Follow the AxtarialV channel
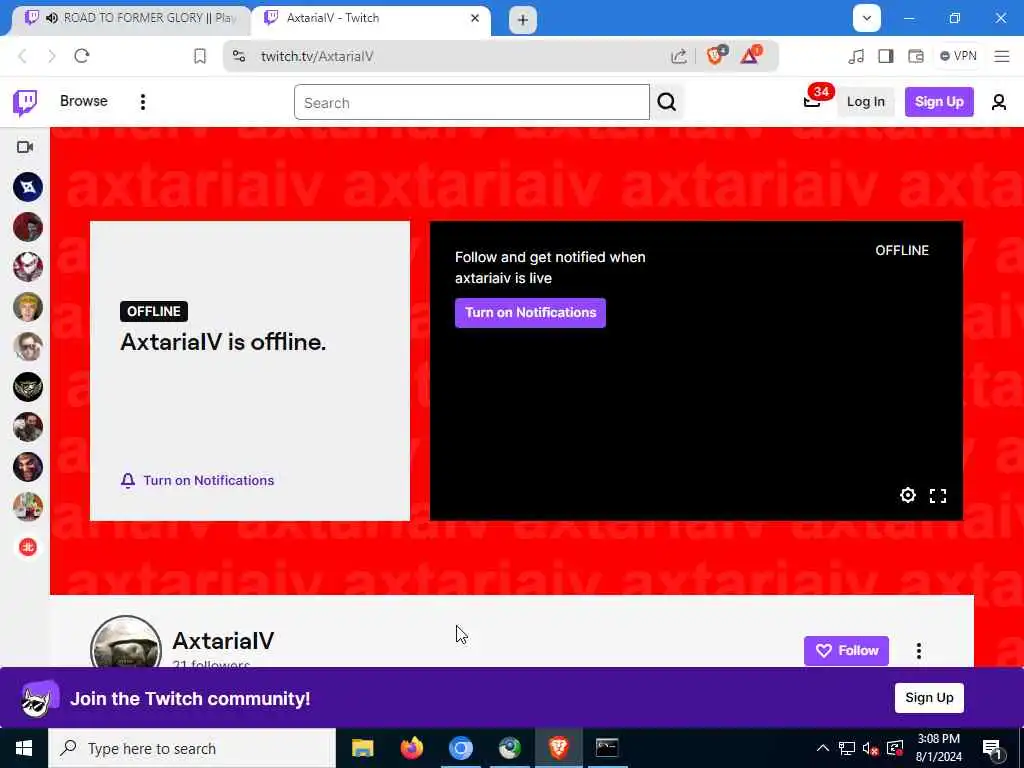Image resolution: width=1024 pixels, height=768 pixels. click(x=846, y=650)
